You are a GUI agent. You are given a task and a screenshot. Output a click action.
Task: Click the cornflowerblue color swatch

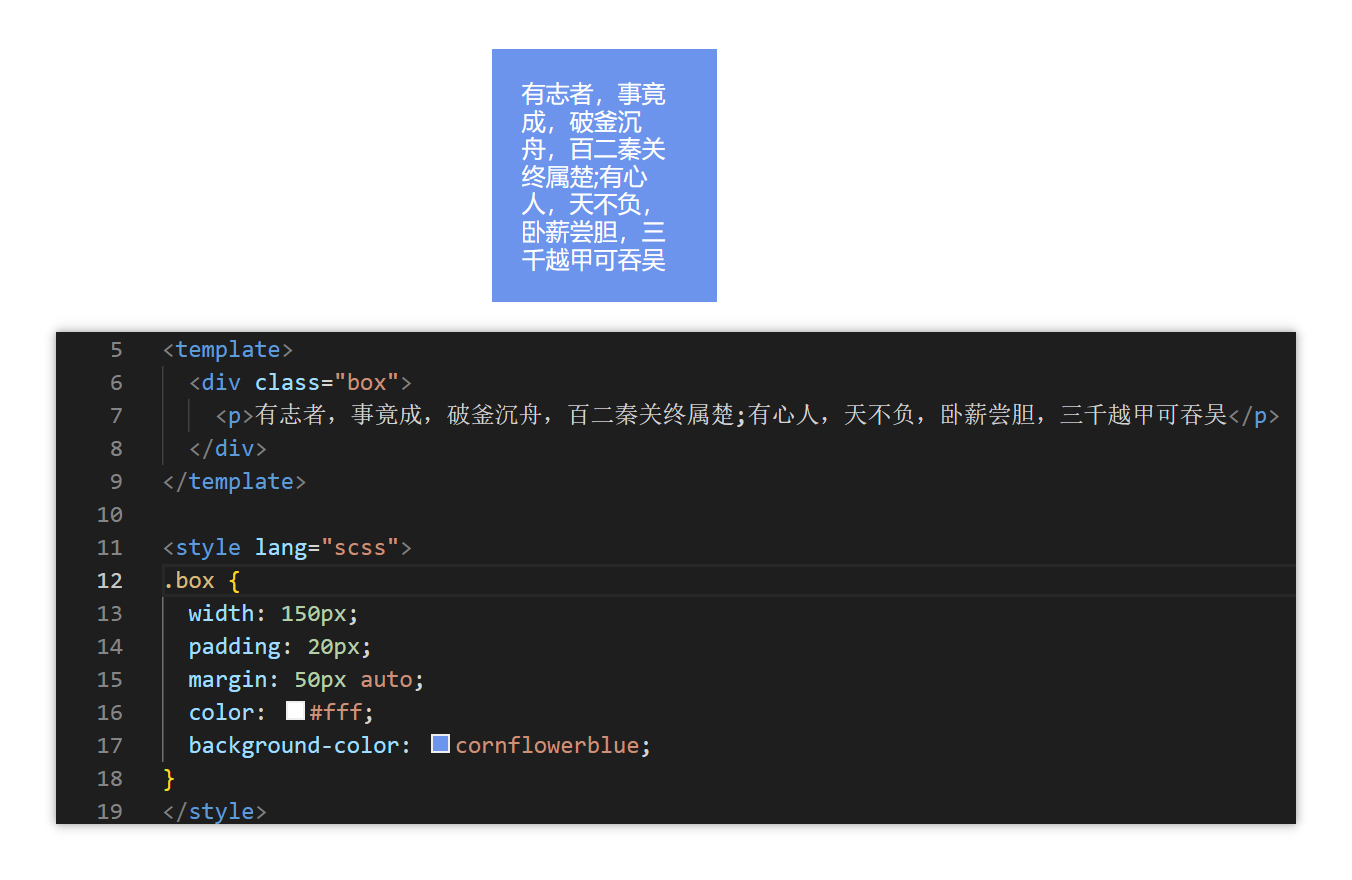click(x=440, y=744)
